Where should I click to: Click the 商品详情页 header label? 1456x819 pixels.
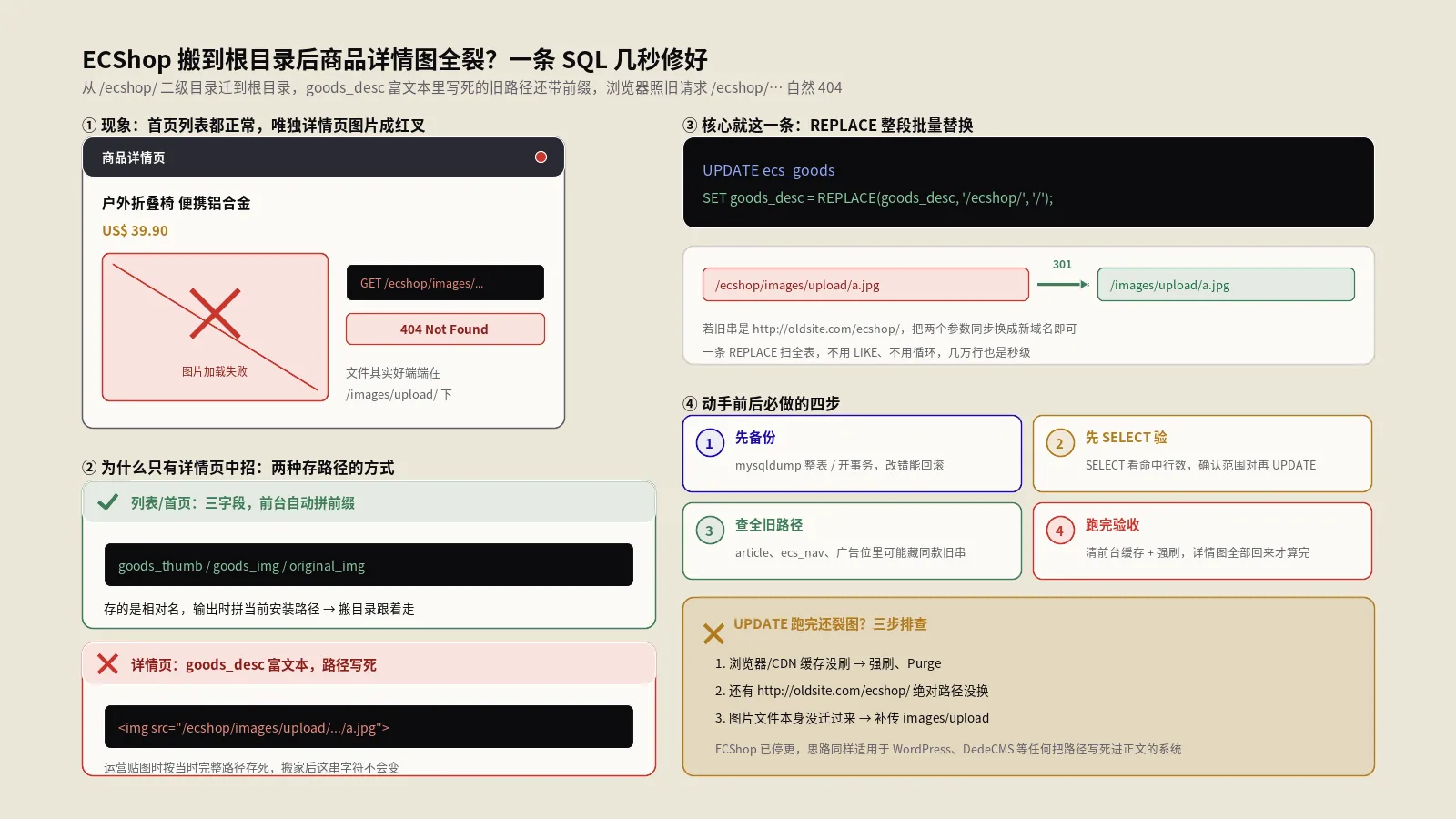(x=134, y=157)
